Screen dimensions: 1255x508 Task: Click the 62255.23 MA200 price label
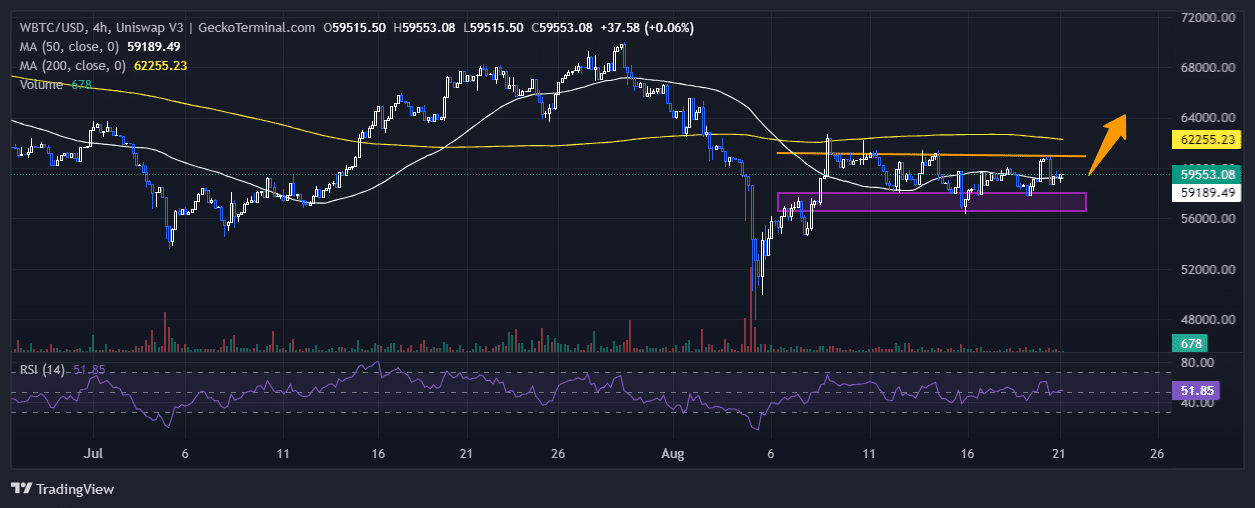click(1204, 140)
